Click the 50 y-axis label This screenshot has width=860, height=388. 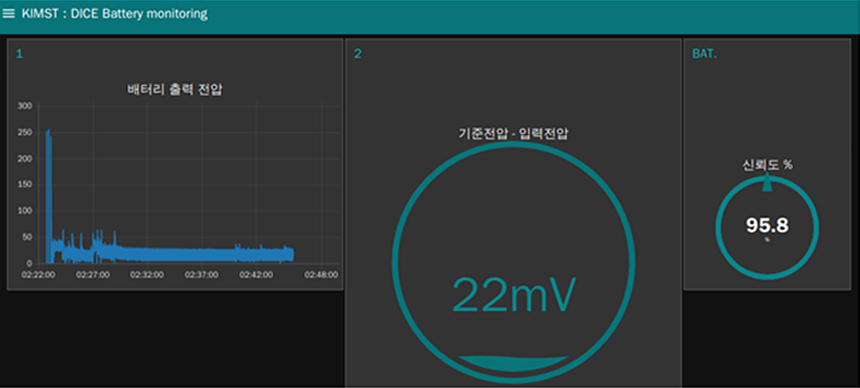pos(27,237)
